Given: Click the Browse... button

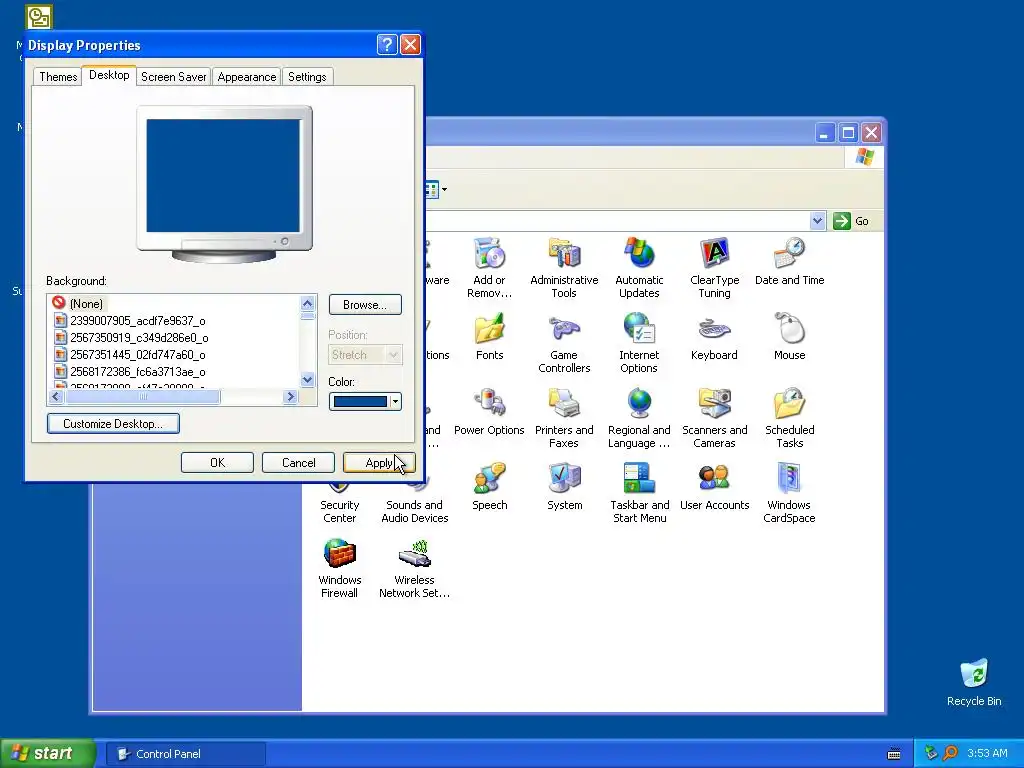Looking at the screenshot, I should tap(364, 305).
